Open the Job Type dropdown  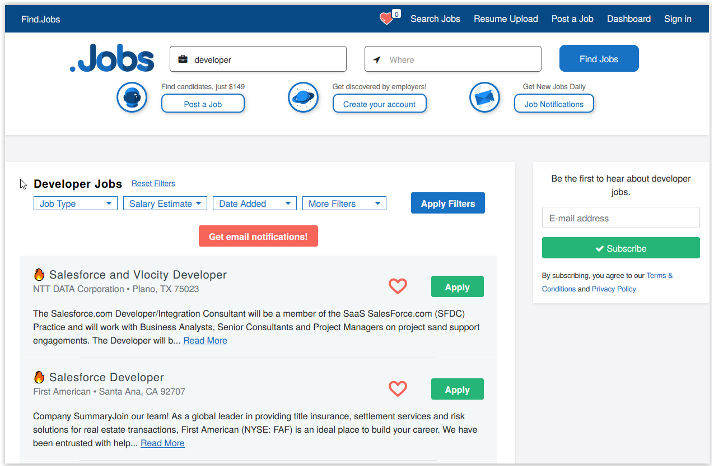[75, 203]
